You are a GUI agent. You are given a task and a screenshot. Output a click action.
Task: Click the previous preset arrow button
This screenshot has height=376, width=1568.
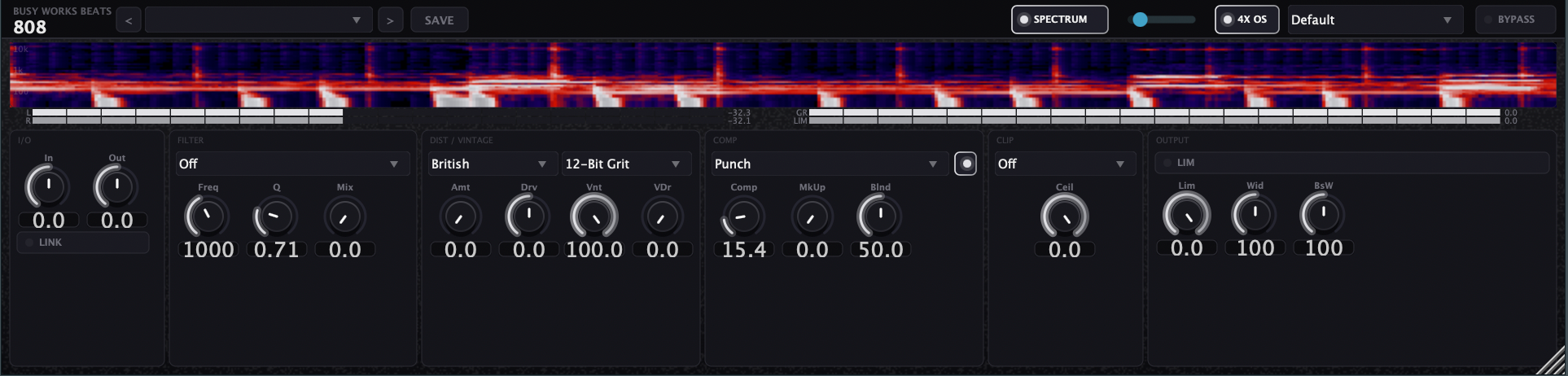(129, 20)
